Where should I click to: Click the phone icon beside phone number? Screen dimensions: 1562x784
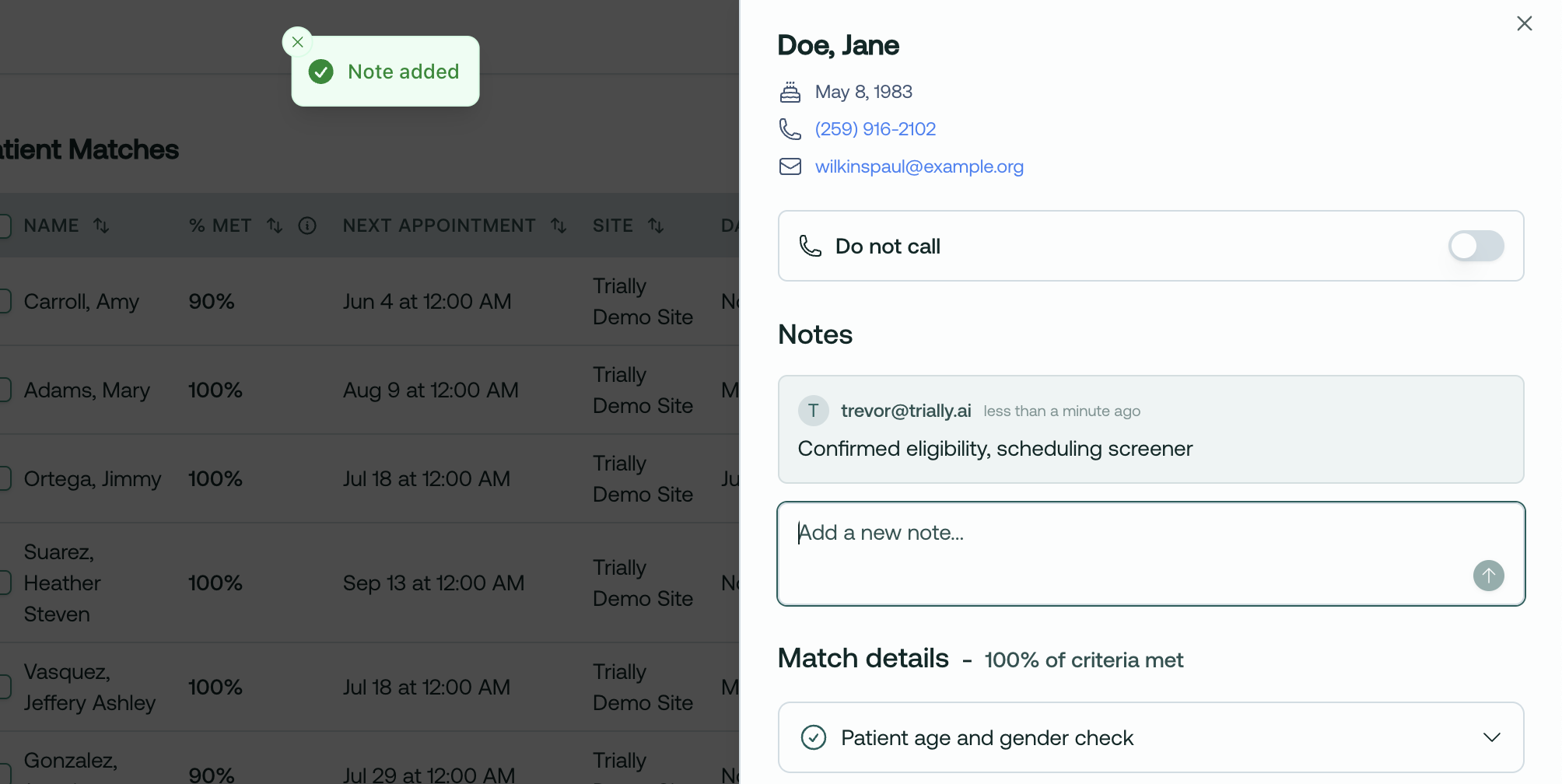click(790, 129)
